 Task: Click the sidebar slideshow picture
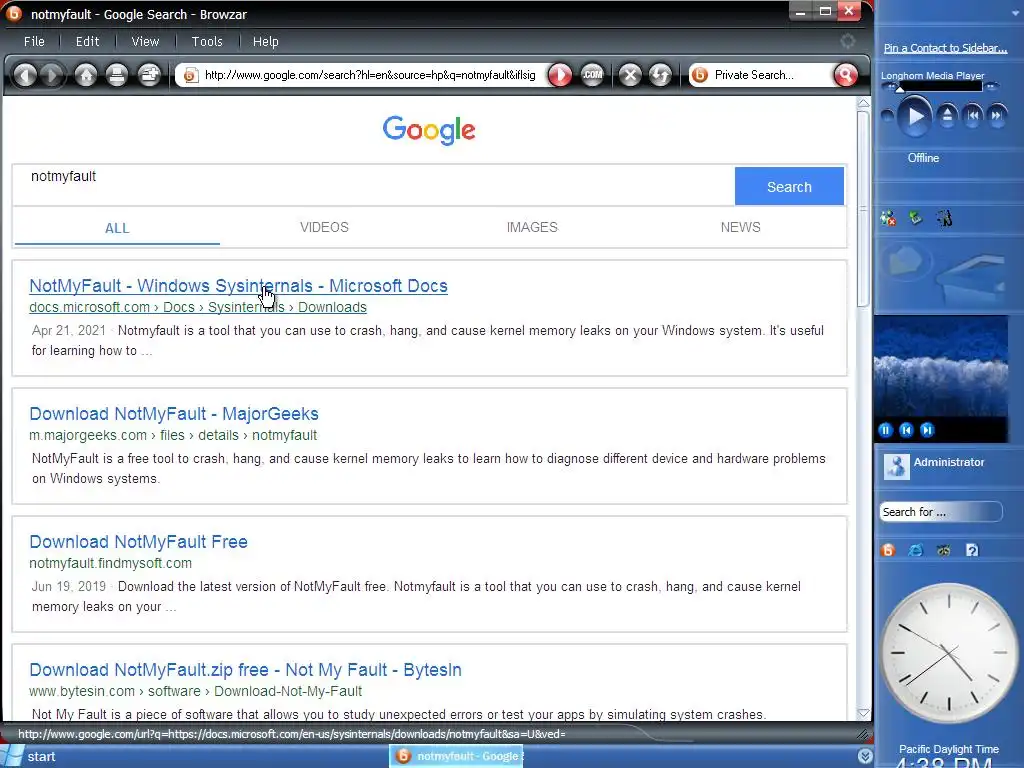[940, 367]
